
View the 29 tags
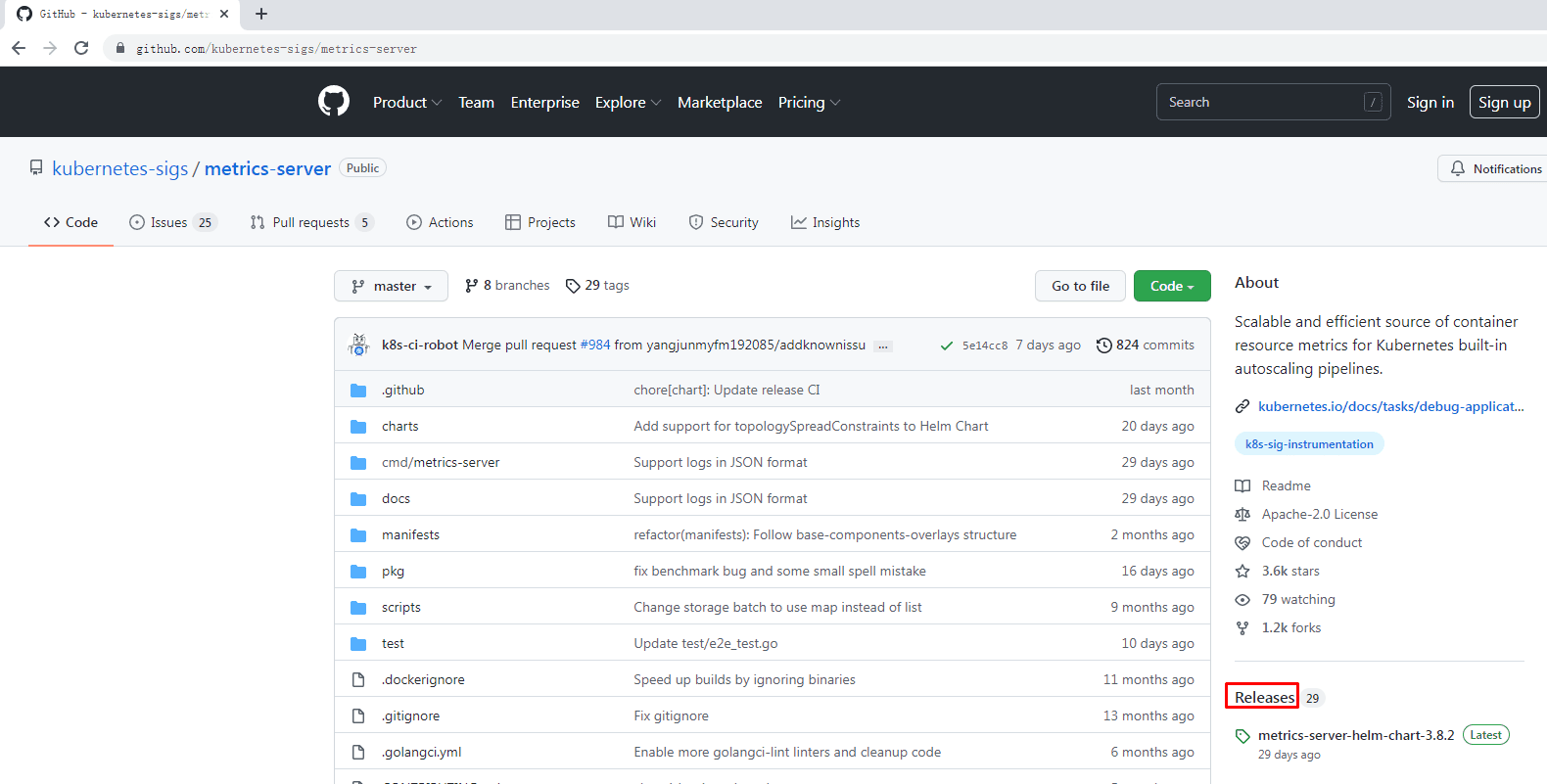click(x=597, y=286)
